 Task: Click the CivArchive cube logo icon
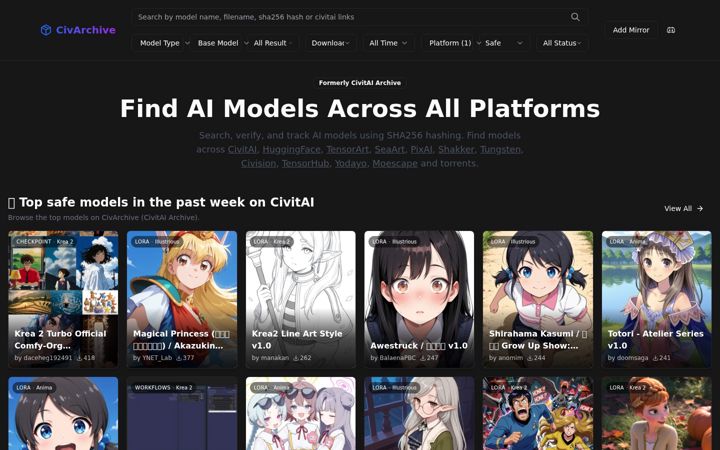(46, 30)
